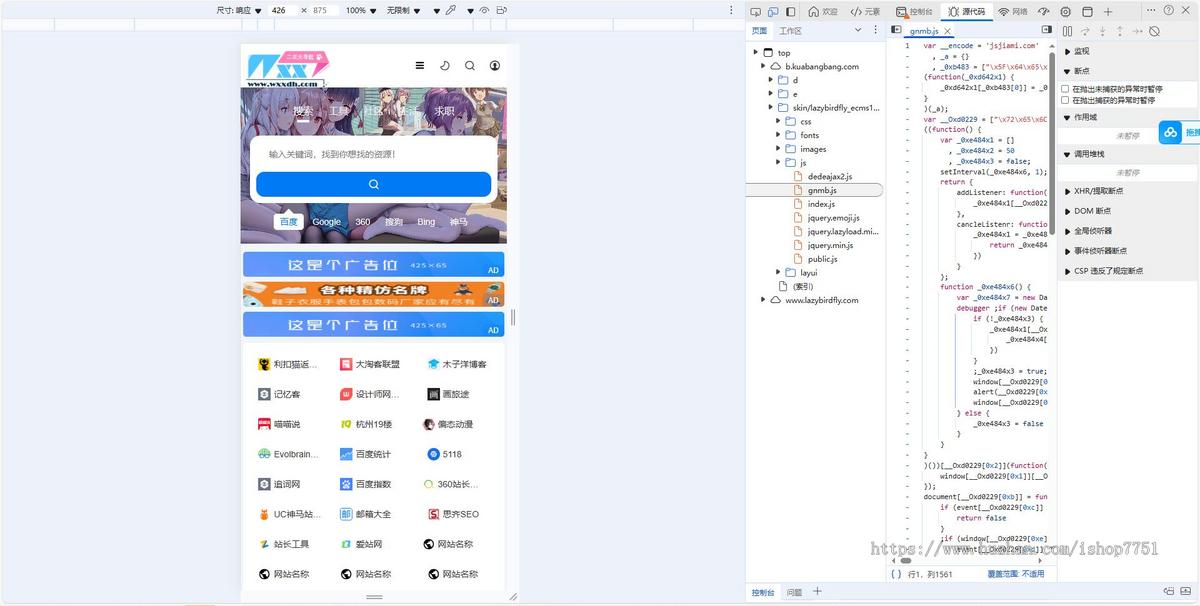Screen dimensions: 1200x606
Task: Click the blue search button on webpage
Action: [x=374, y=184]
